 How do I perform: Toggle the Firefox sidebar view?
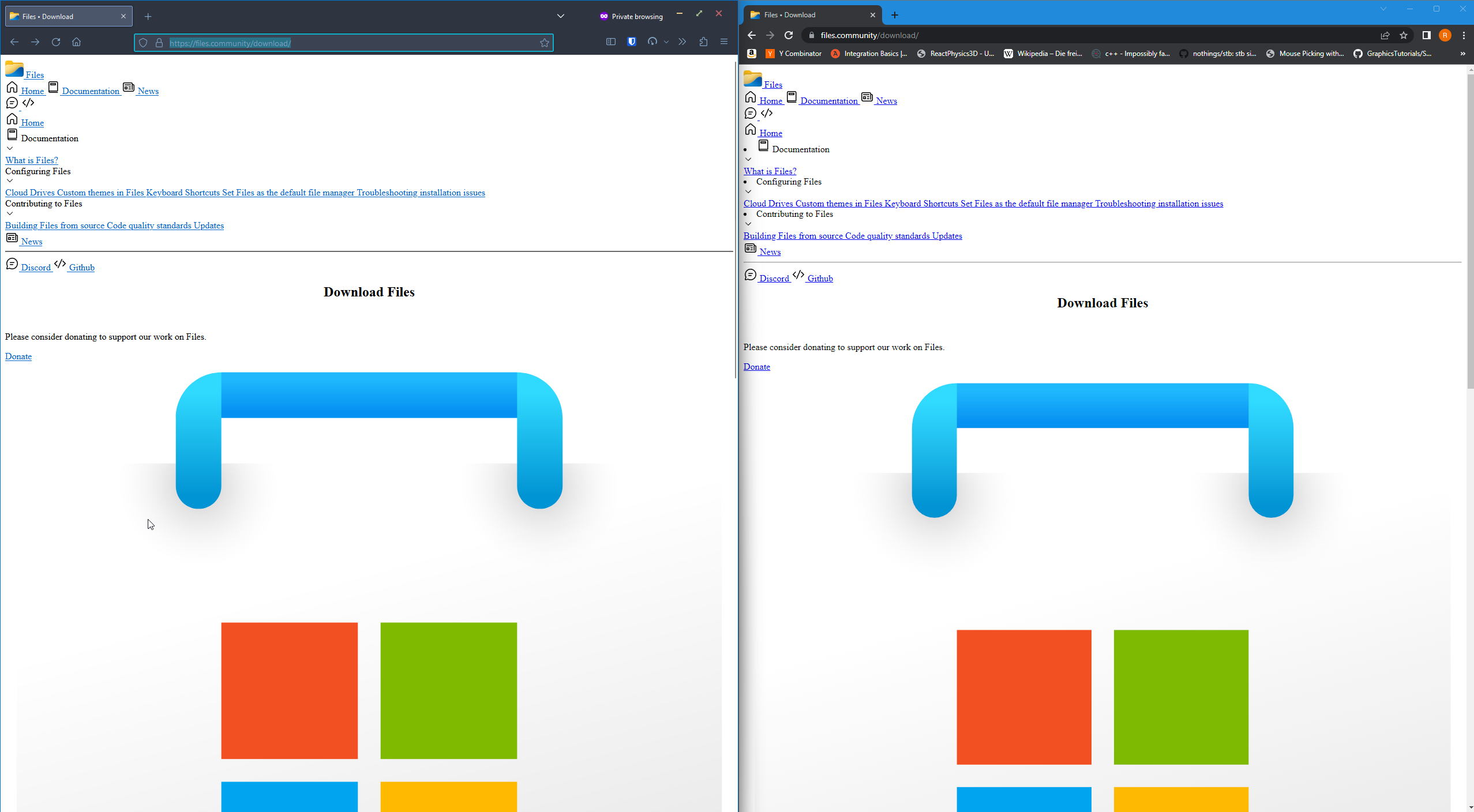[x=611, y=42]
